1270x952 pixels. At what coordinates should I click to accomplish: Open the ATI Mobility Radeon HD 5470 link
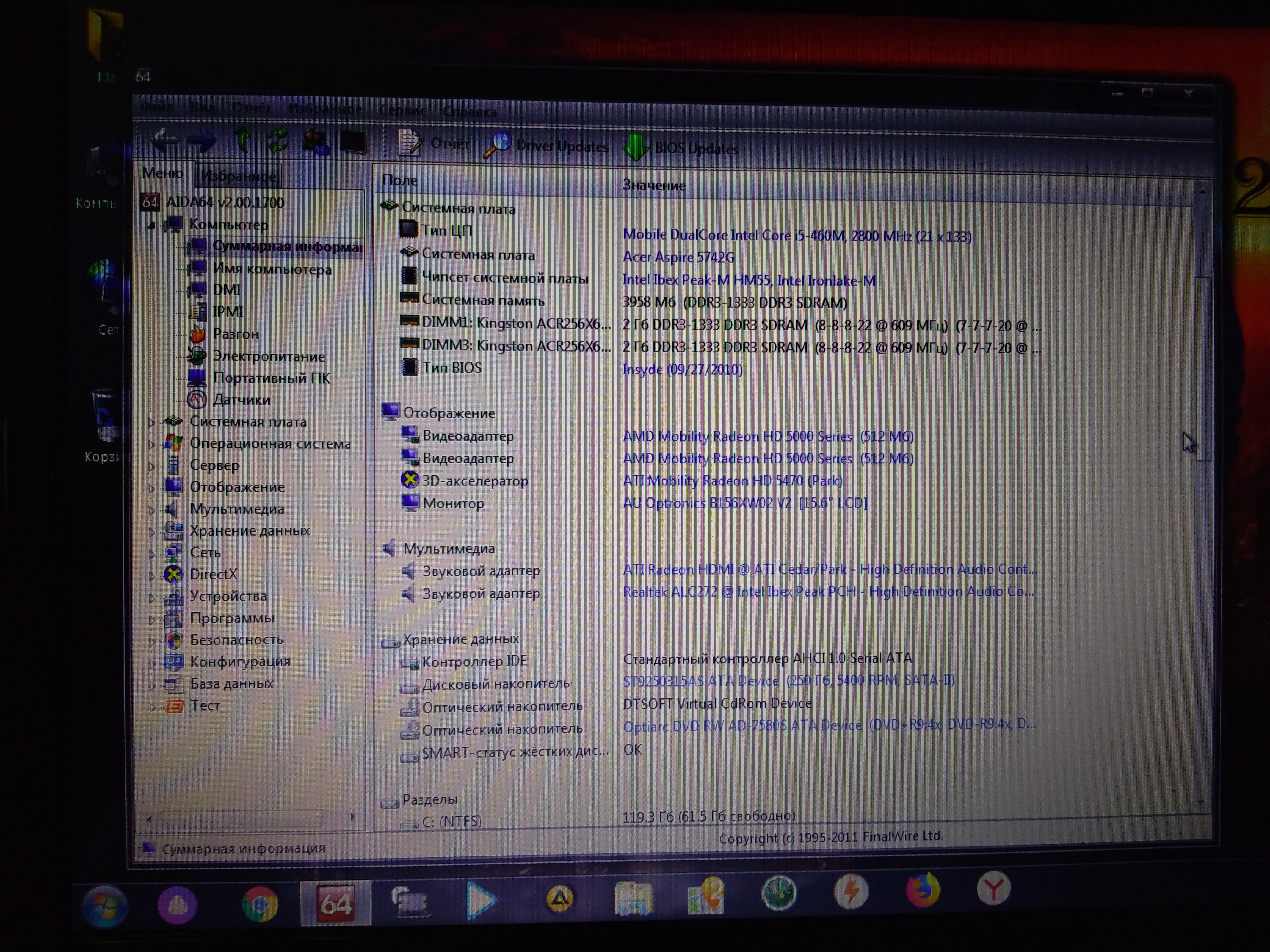point(733,481)
